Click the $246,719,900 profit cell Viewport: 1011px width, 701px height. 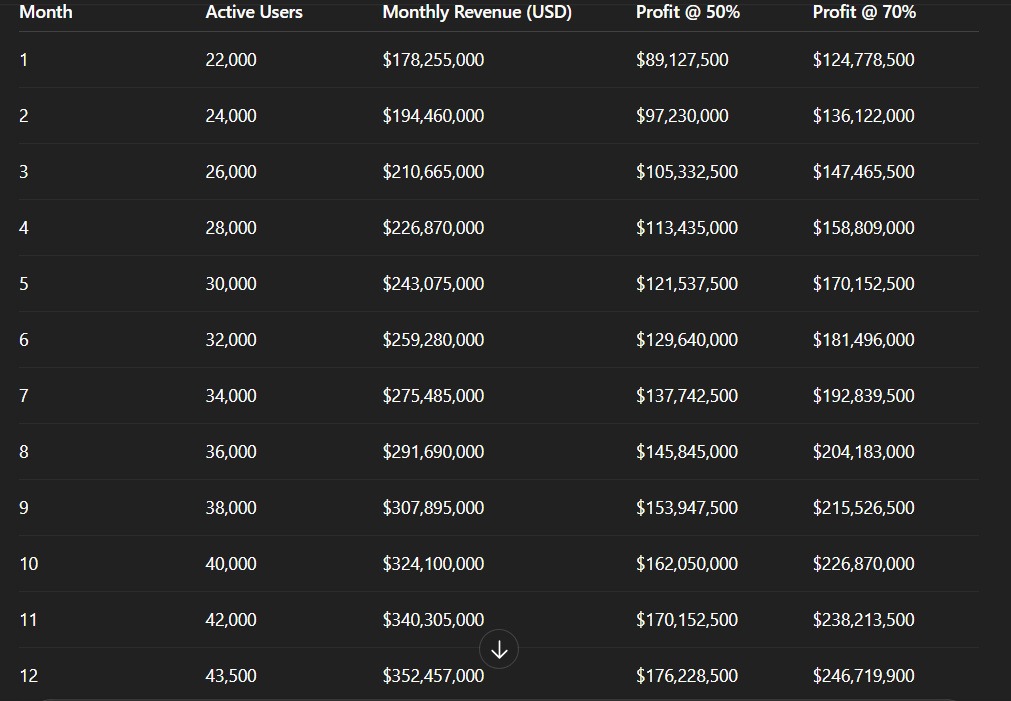coord(863,676)
